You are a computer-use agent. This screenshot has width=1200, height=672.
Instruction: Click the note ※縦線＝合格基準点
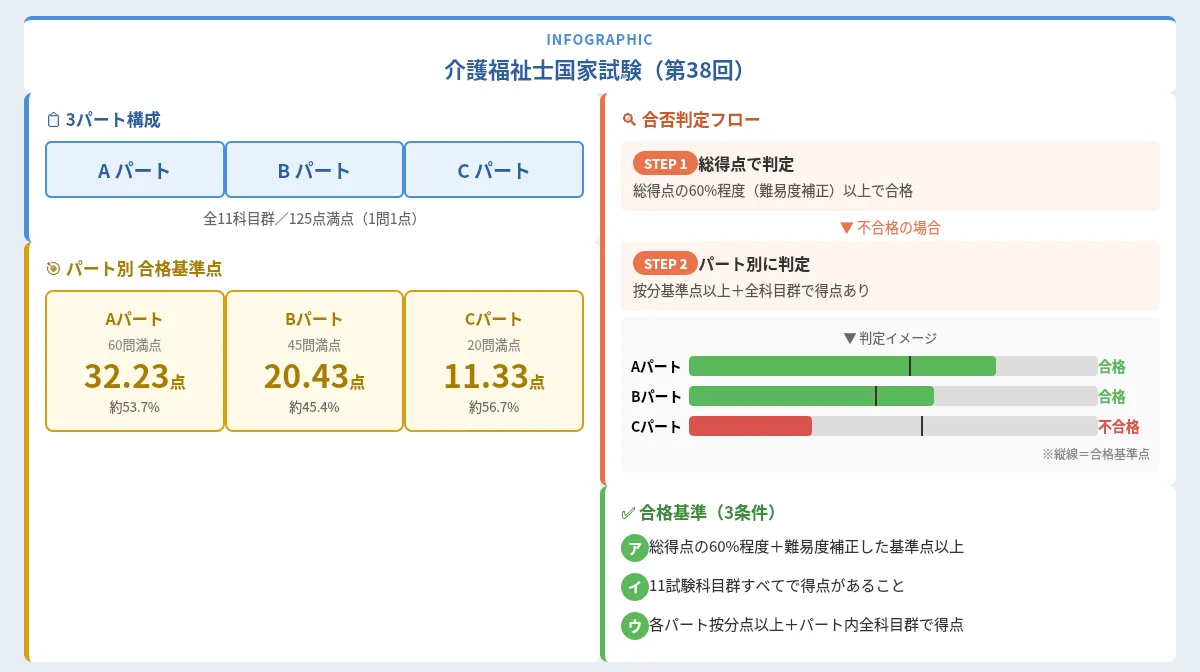click(1096, 453)
